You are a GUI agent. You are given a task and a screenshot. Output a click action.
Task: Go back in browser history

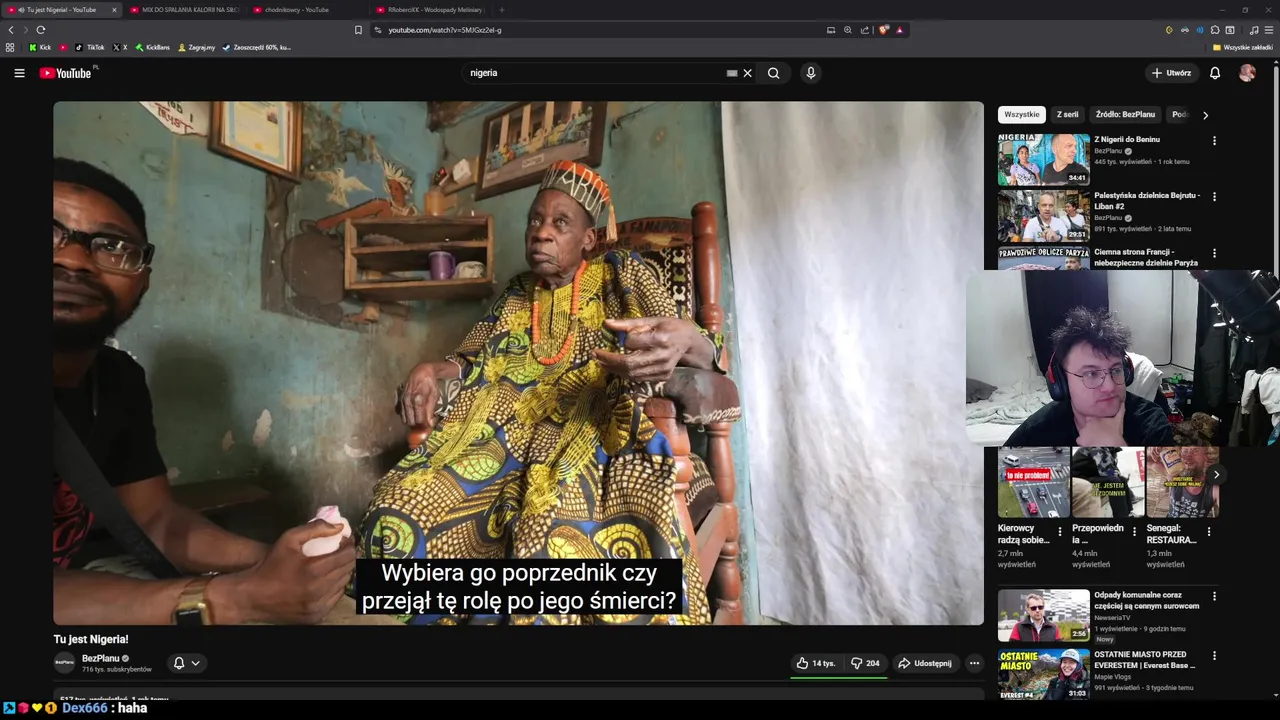[11, 30]
